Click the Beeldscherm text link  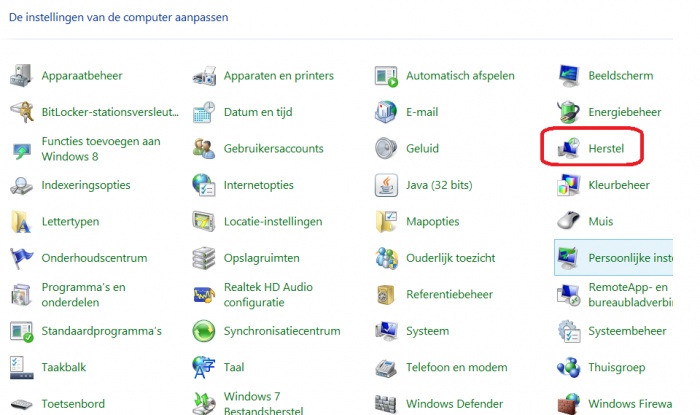tap(621, 76)
